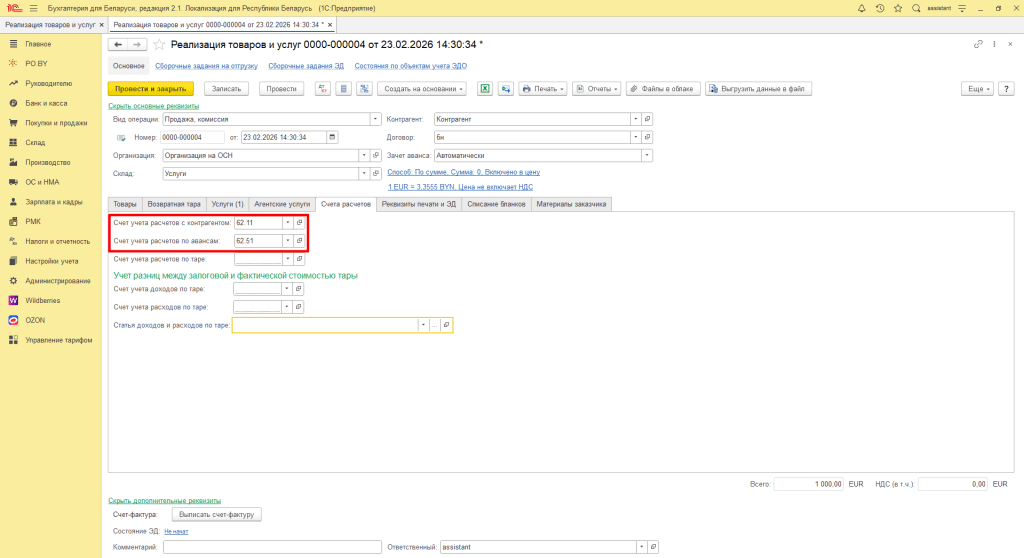Click the green Excel spreadsheet icon

pyautogui.click(x=485, y=89)
